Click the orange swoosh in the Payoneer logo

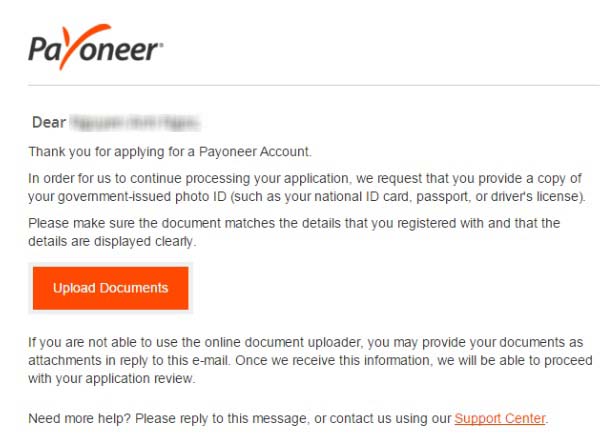pos(82,46)
